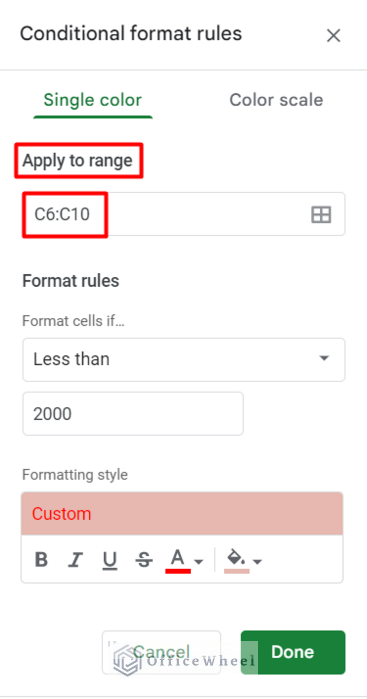Open the fill color bucket picker

tap(236, 559)
